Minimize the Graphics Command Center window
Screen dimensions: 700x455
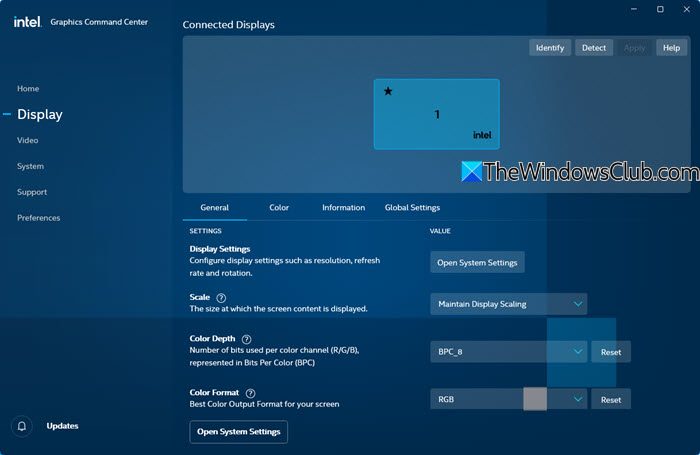coord(634,9)
